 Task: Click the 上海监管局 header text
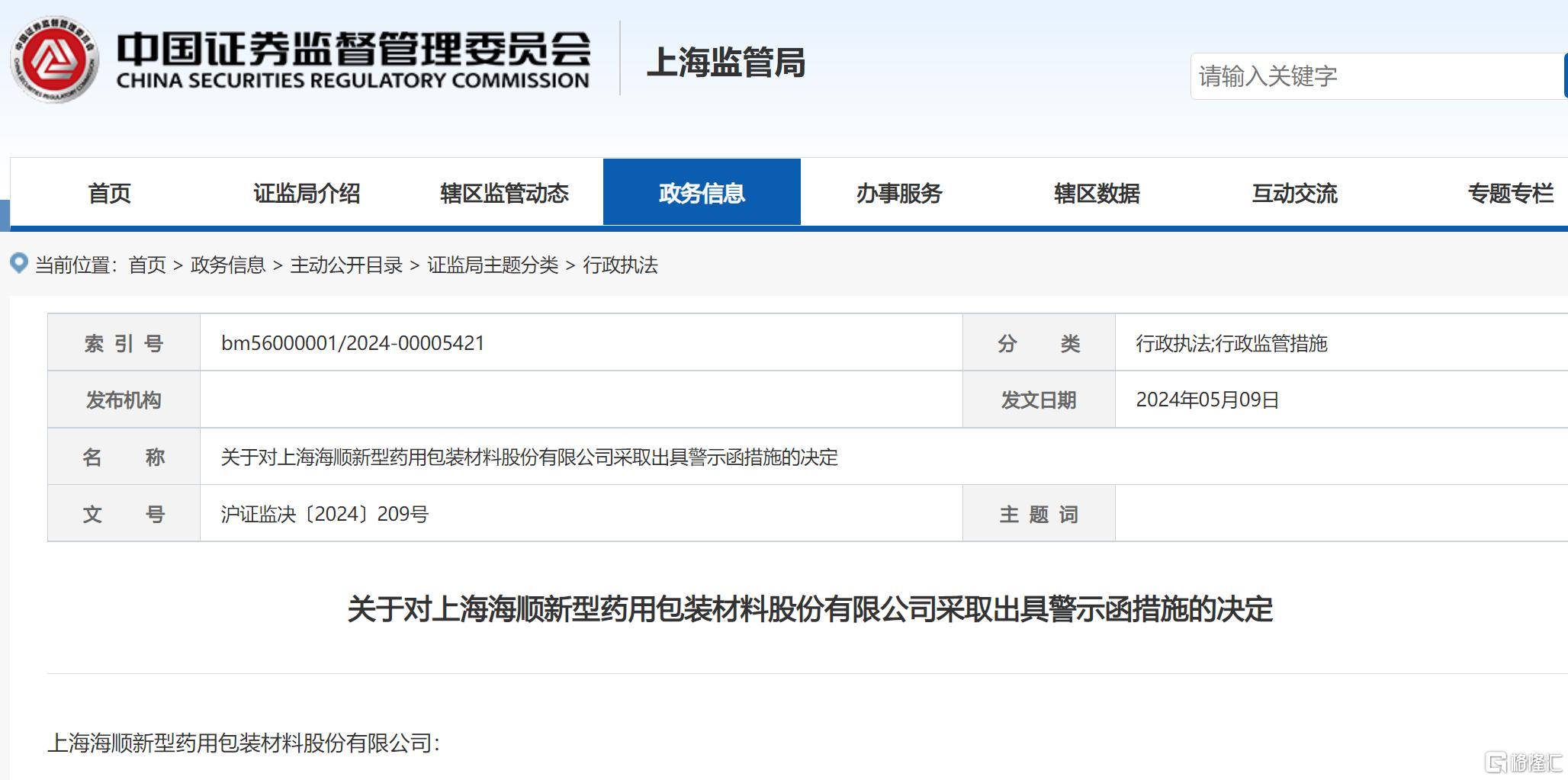(726, 62)
